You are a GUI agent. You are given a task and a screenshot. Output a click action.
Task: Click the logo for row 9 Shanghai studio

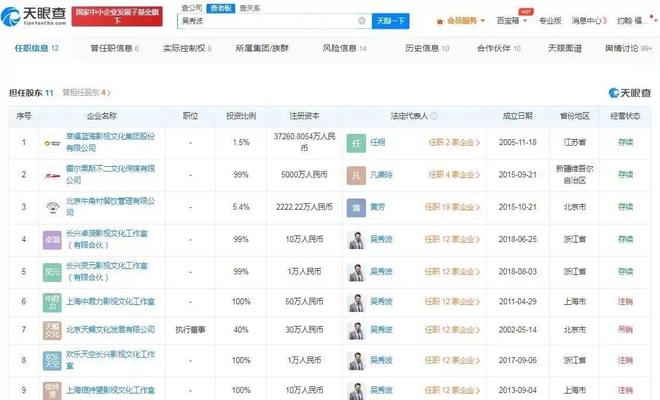coord(52,391)
